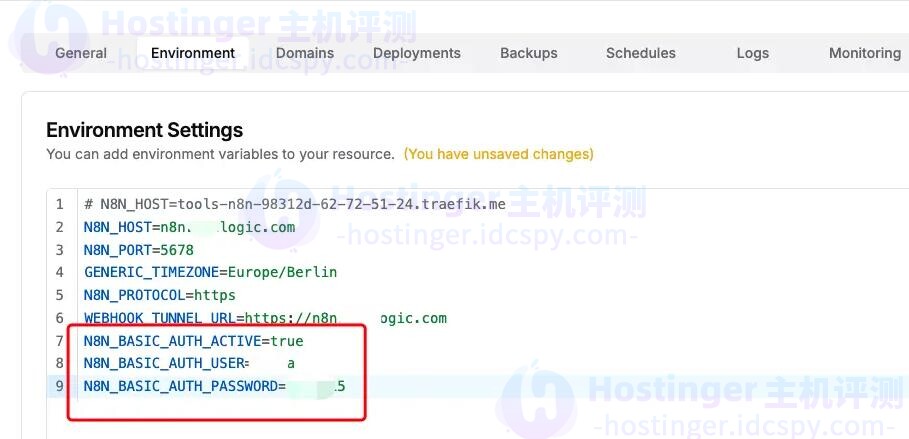Select the Environment tab
This screenshot has height=439, width=909.
click(193, 53)
